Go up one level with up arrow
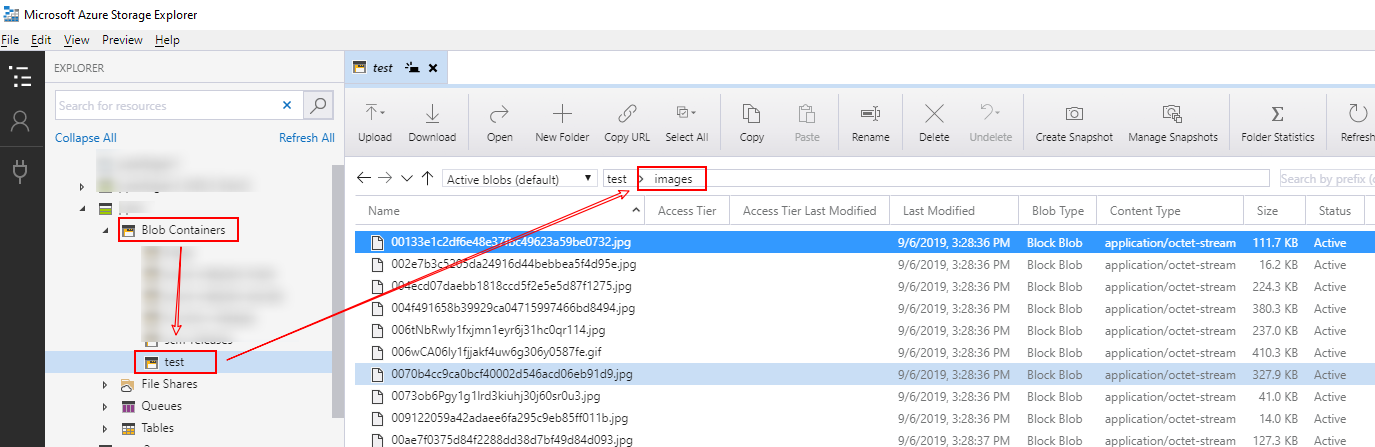1375x447 pixels. click(427, 178)
